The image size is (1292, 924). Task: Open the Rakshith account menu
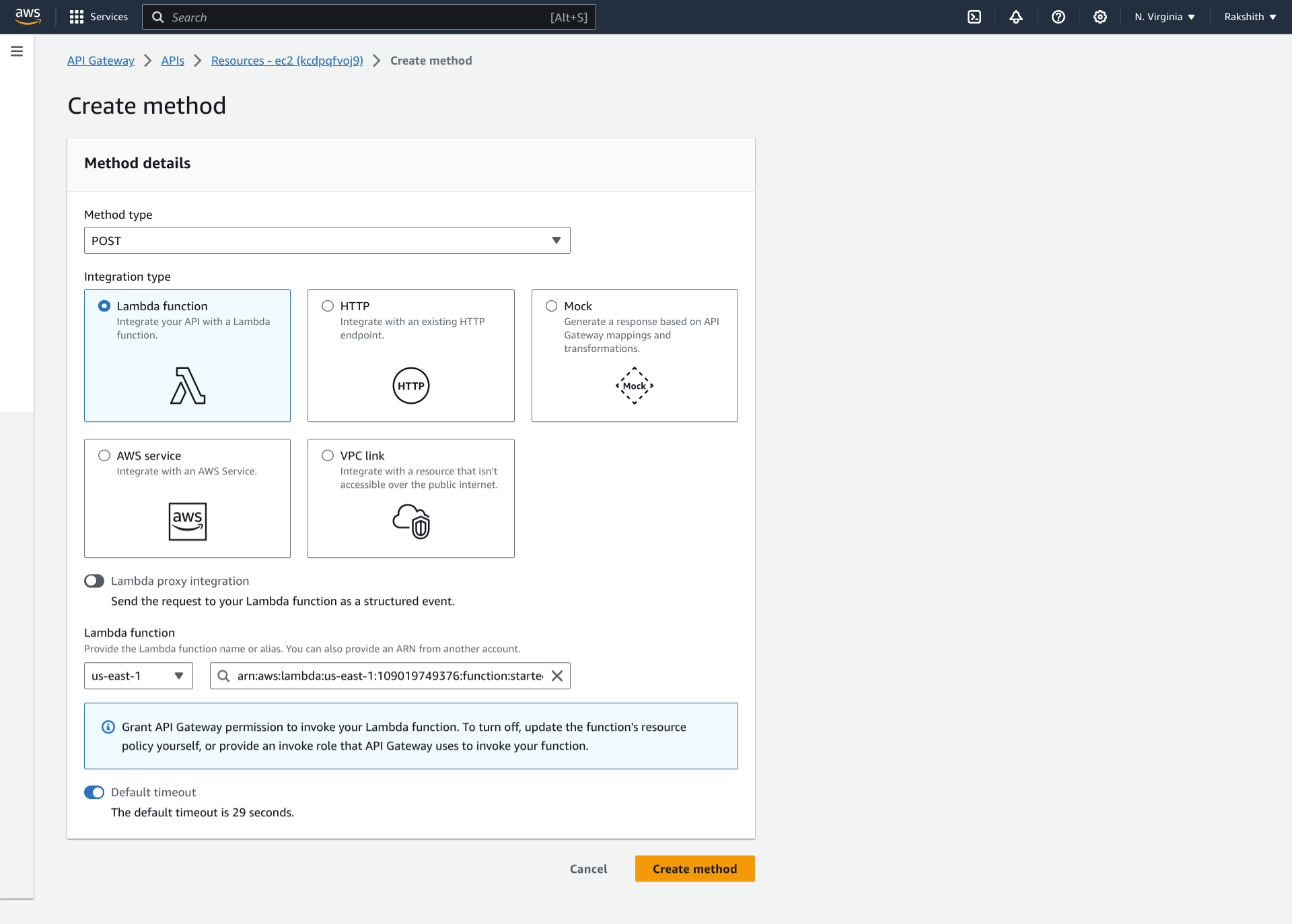(x=1250, y=17)
